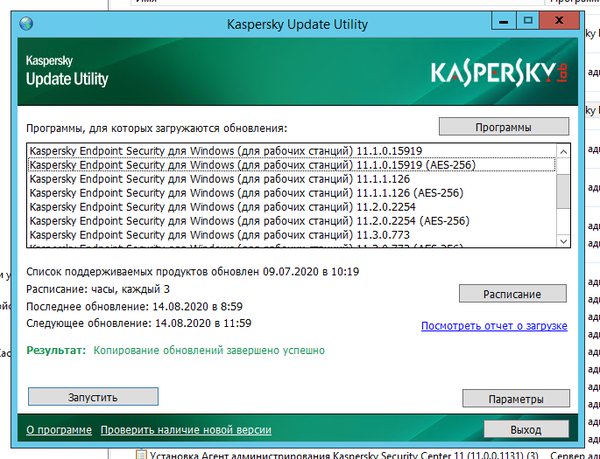This screenshot has height=459, width=600.
Task: Click the product list scroll down arrow
Action: [x=563, y=241]
